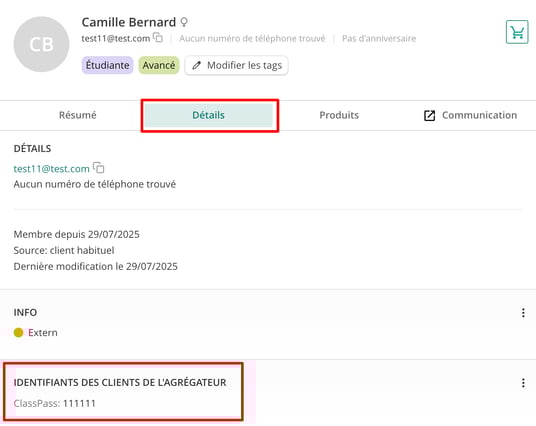Open the Produits tab
536x426 pixels.
(x=339, y=115)
